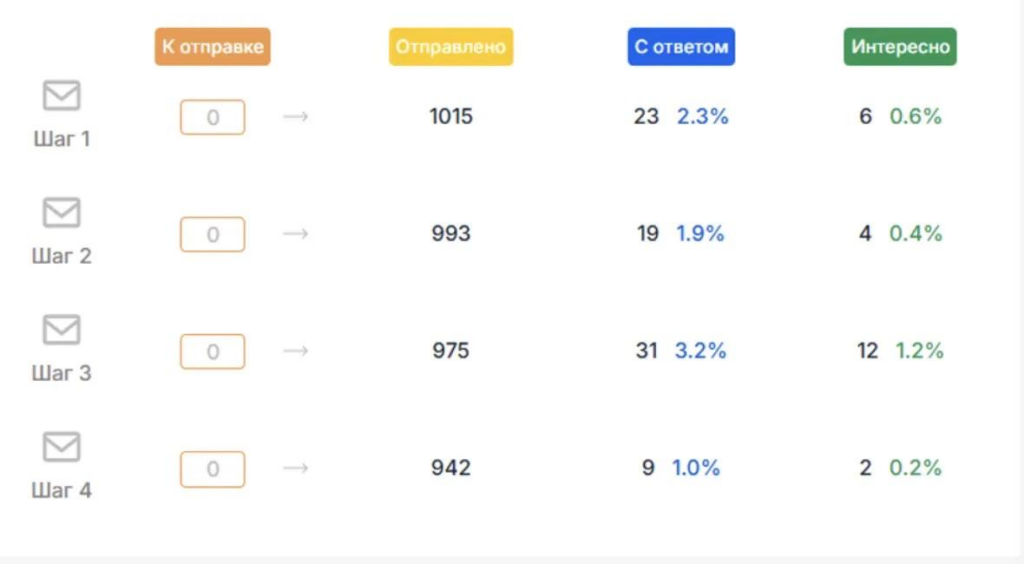
Task: Open the 1015 sent count for Шаг 1
Action: [x=451, y=117]
